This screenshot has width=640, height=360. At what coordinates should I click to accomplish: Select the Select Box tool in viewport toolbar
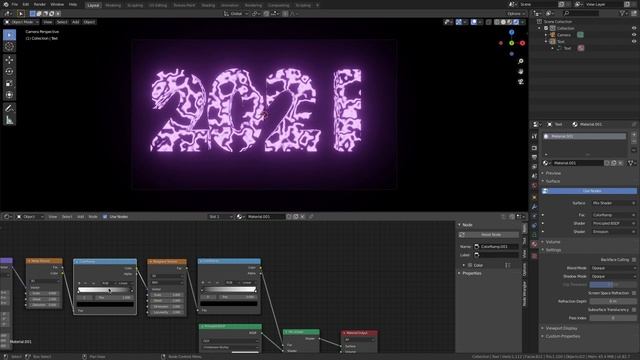click(x=9, y=35)
